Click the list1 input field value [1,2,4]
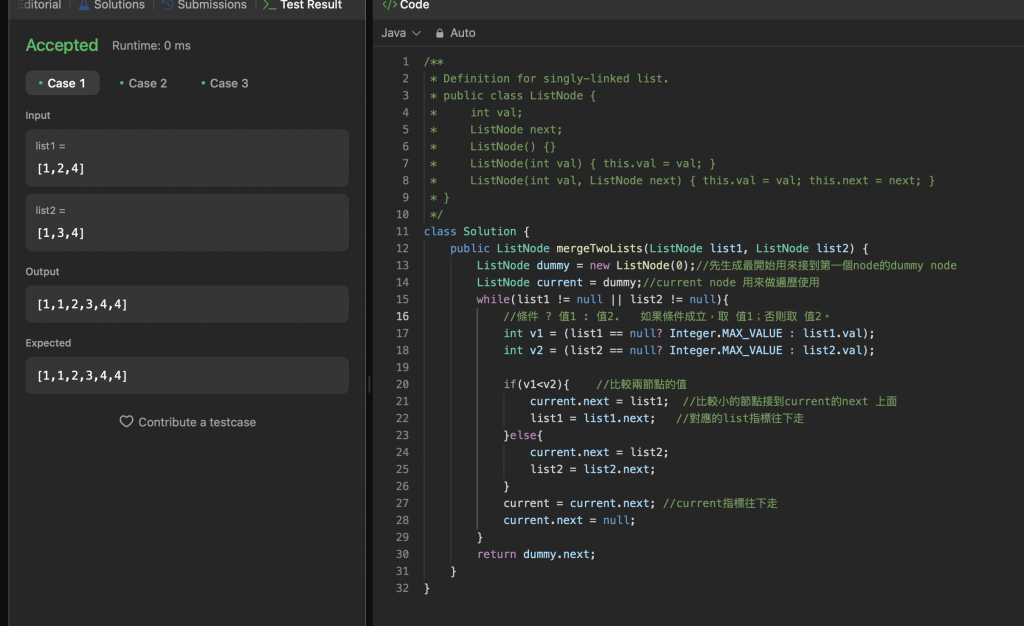Screen dimensions: 1024x626 click(187, 158)
